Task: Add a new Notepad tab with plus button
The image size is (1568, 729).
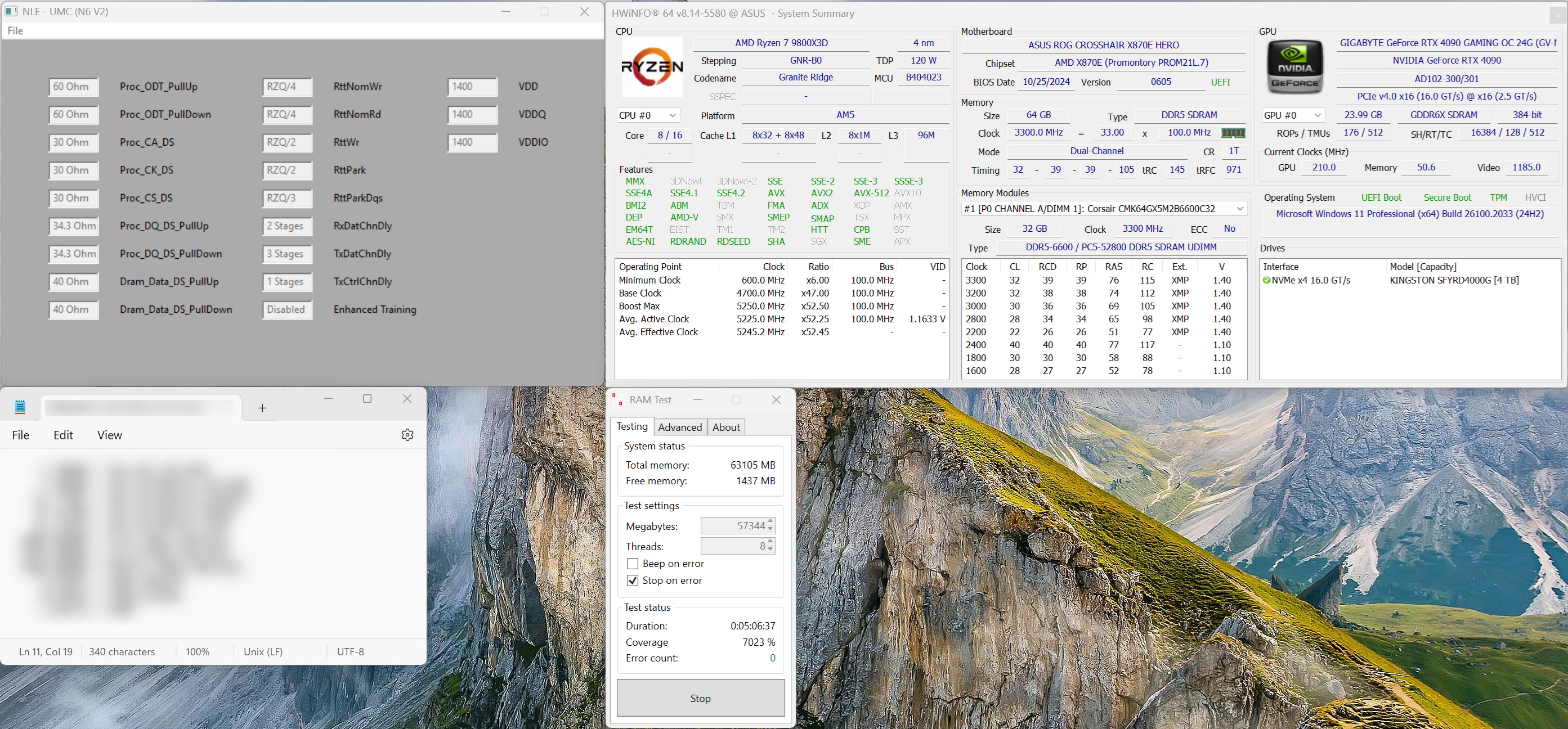Action: click(262, 408)
